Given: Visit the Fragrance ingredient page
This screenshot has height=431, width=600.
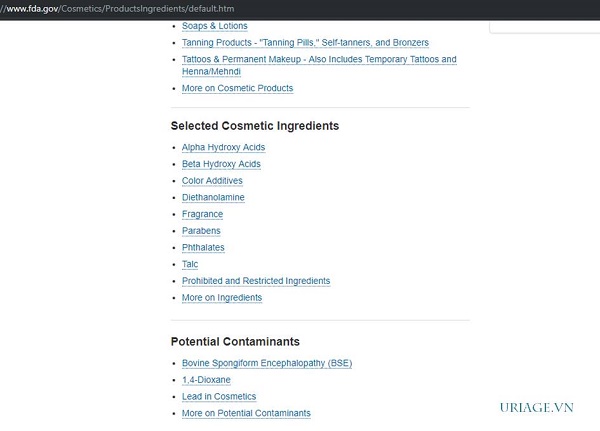Looking at the screenshot, I should pyautogui.click(x=202, y=214).
